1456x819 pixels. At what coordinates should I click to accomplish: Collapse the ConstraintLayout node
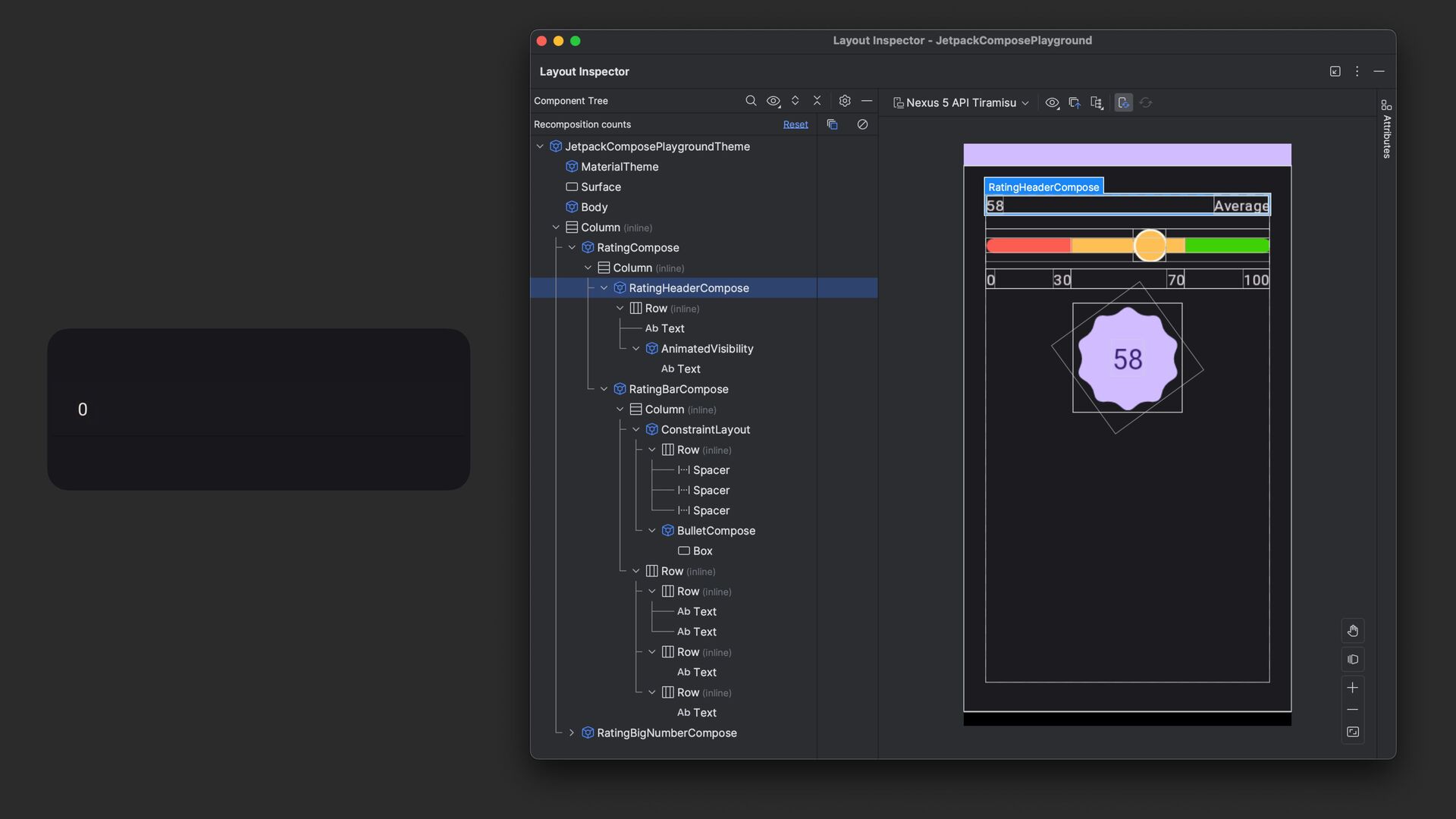coord(636,430)
